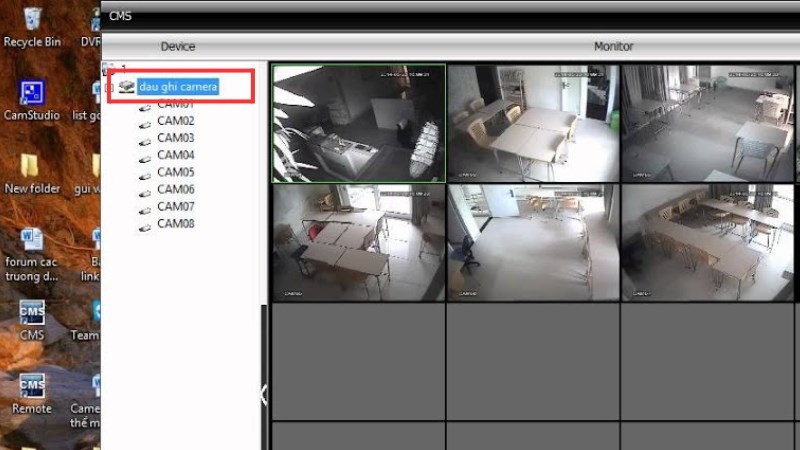Select CAM08 in the device tree
The image size is (800, 450).
pos(176,223)
